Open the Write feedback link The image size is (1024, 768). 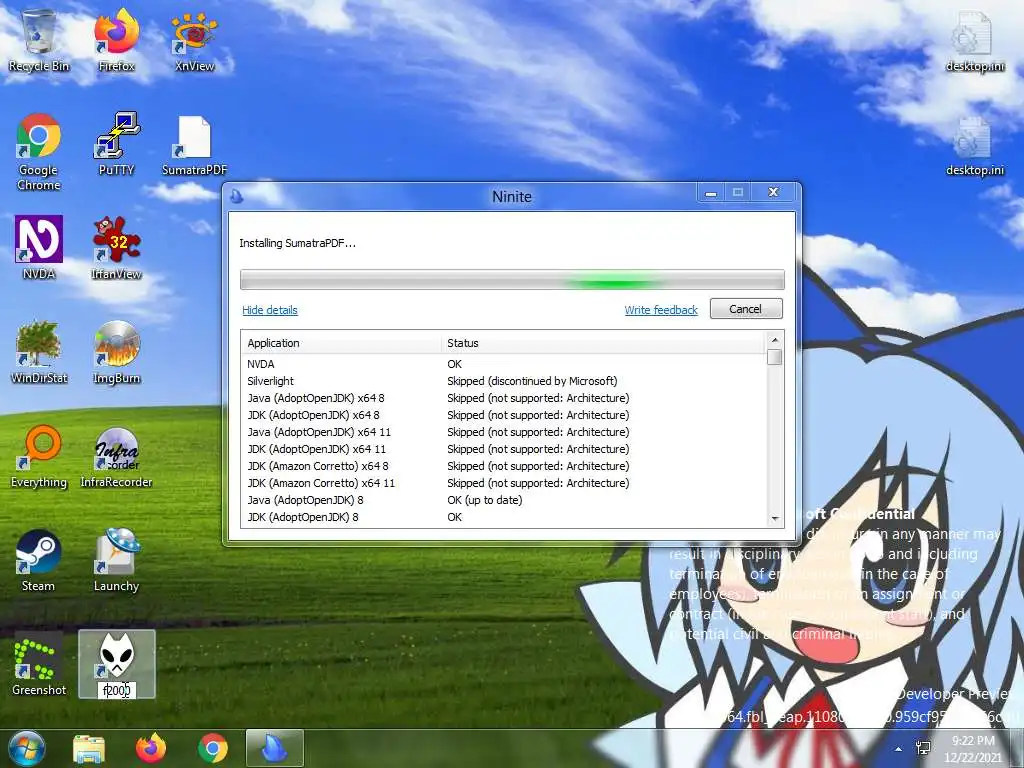pos(661,310)
